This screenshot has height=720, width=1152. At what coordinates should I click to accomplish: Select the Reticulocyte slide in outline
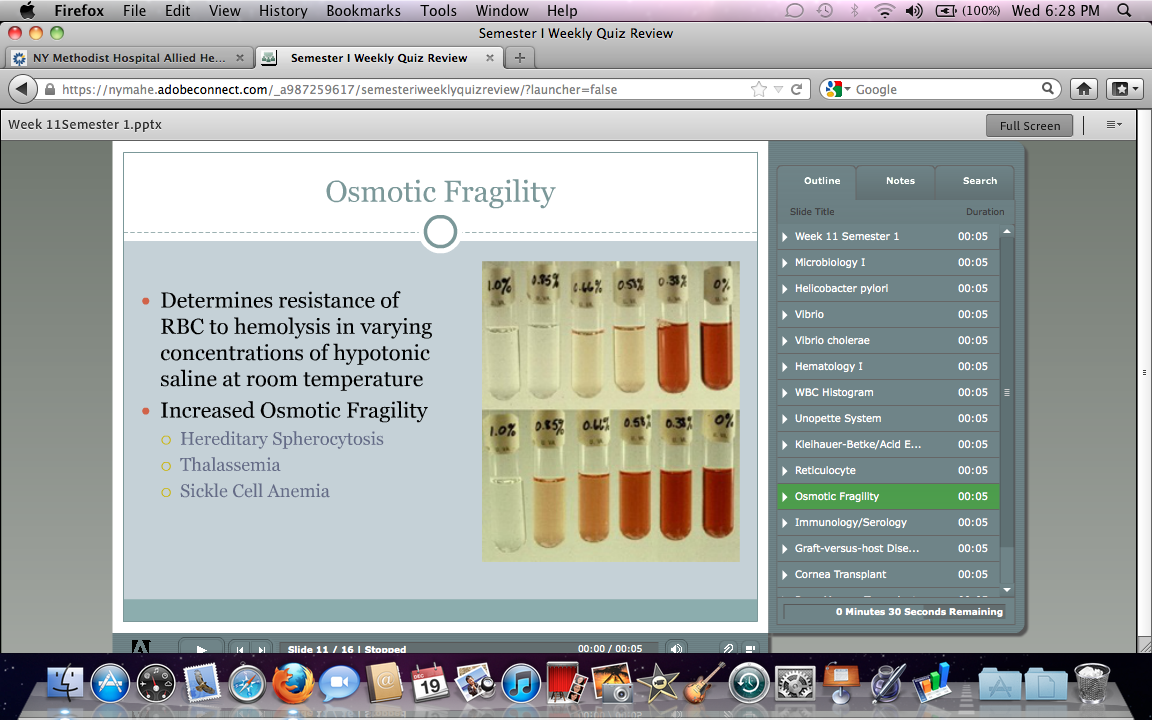pyautogui.click(x=825, y=471)
